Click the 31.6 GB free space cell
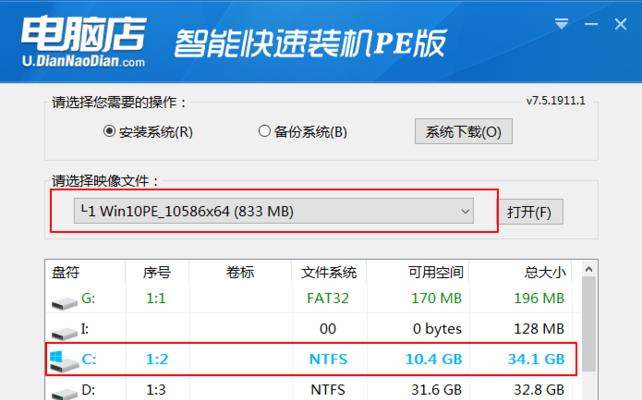Viewport: 642px width, 400px height. pos(436,390)
